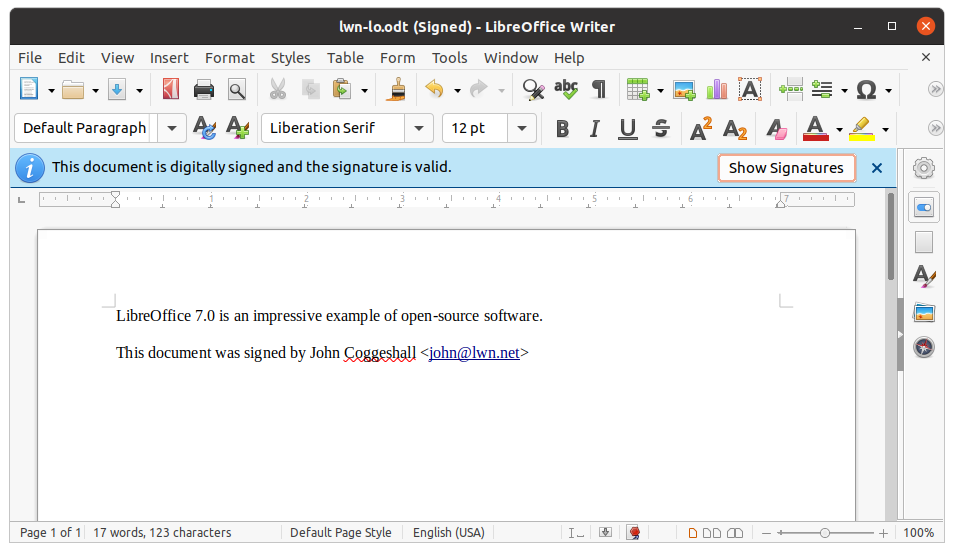The width and height of the screenshot is (954, 552).
Task: Toggle Italic formatting
Action: pyautogui.click(x=595, y=128)
